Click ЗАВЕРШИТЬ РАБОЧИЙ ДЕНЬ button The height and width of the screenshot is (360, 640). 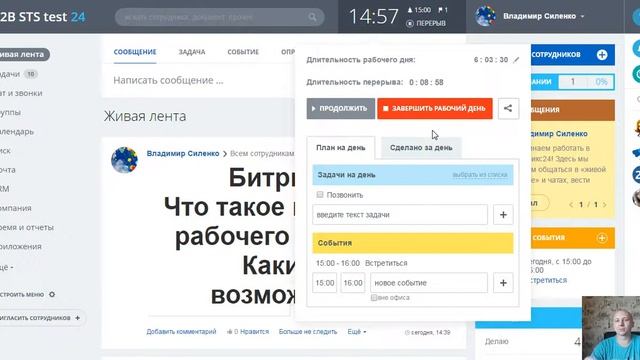[x=435, y=109]
